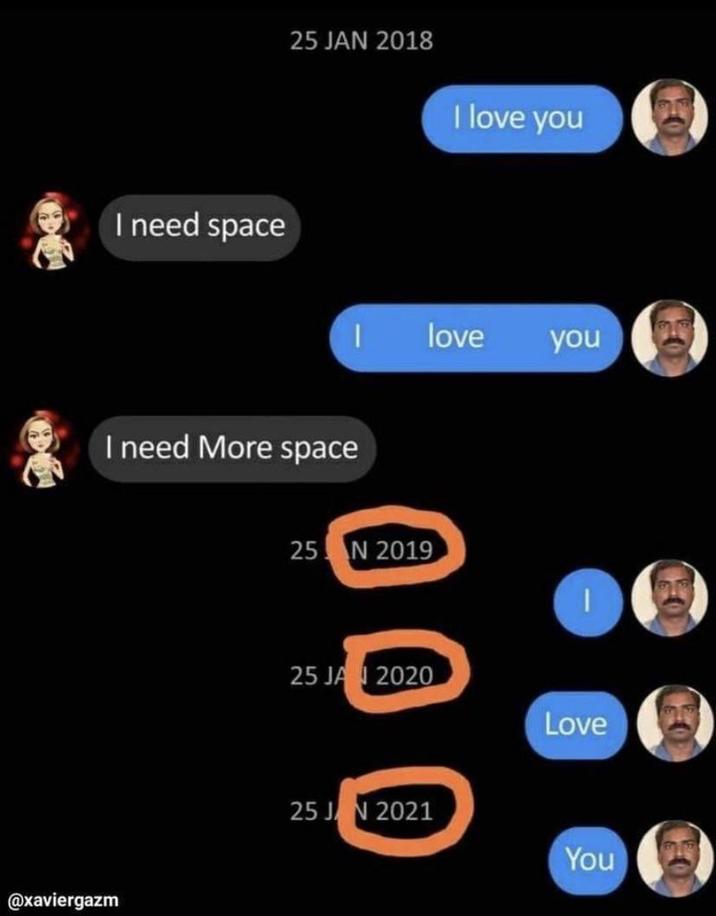Click the orange circle around 2021
Image resolution: width=716 pixels, height=916 pixels.
405,810
